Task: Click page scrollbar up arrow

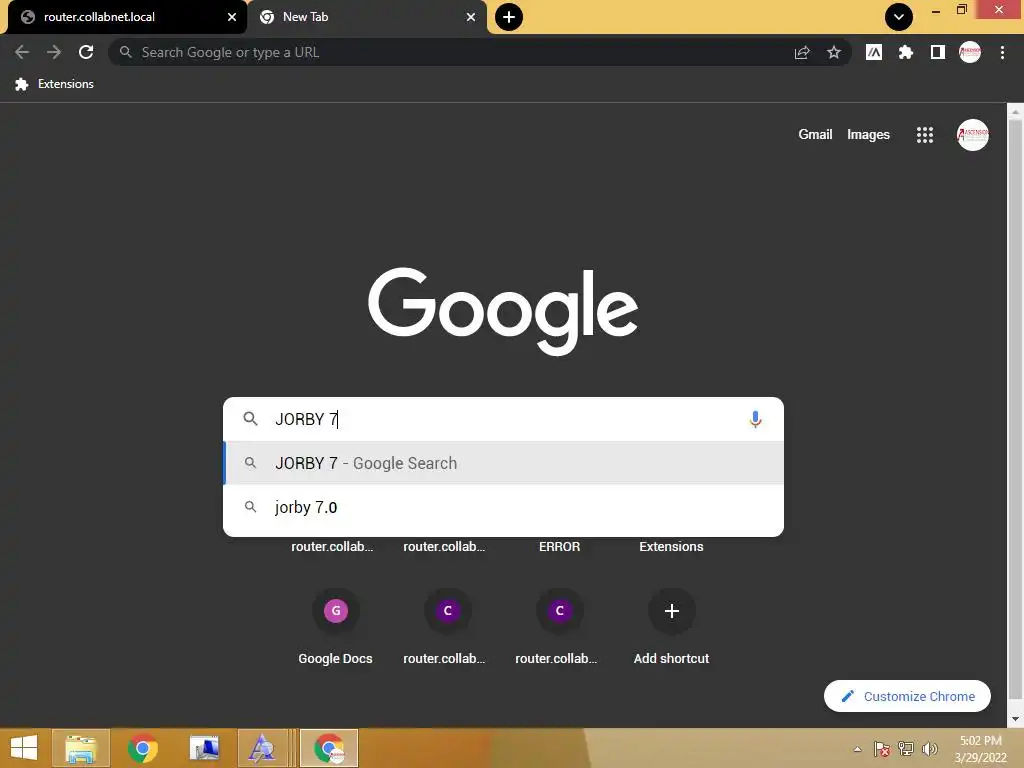Action: pos(1015,112)
